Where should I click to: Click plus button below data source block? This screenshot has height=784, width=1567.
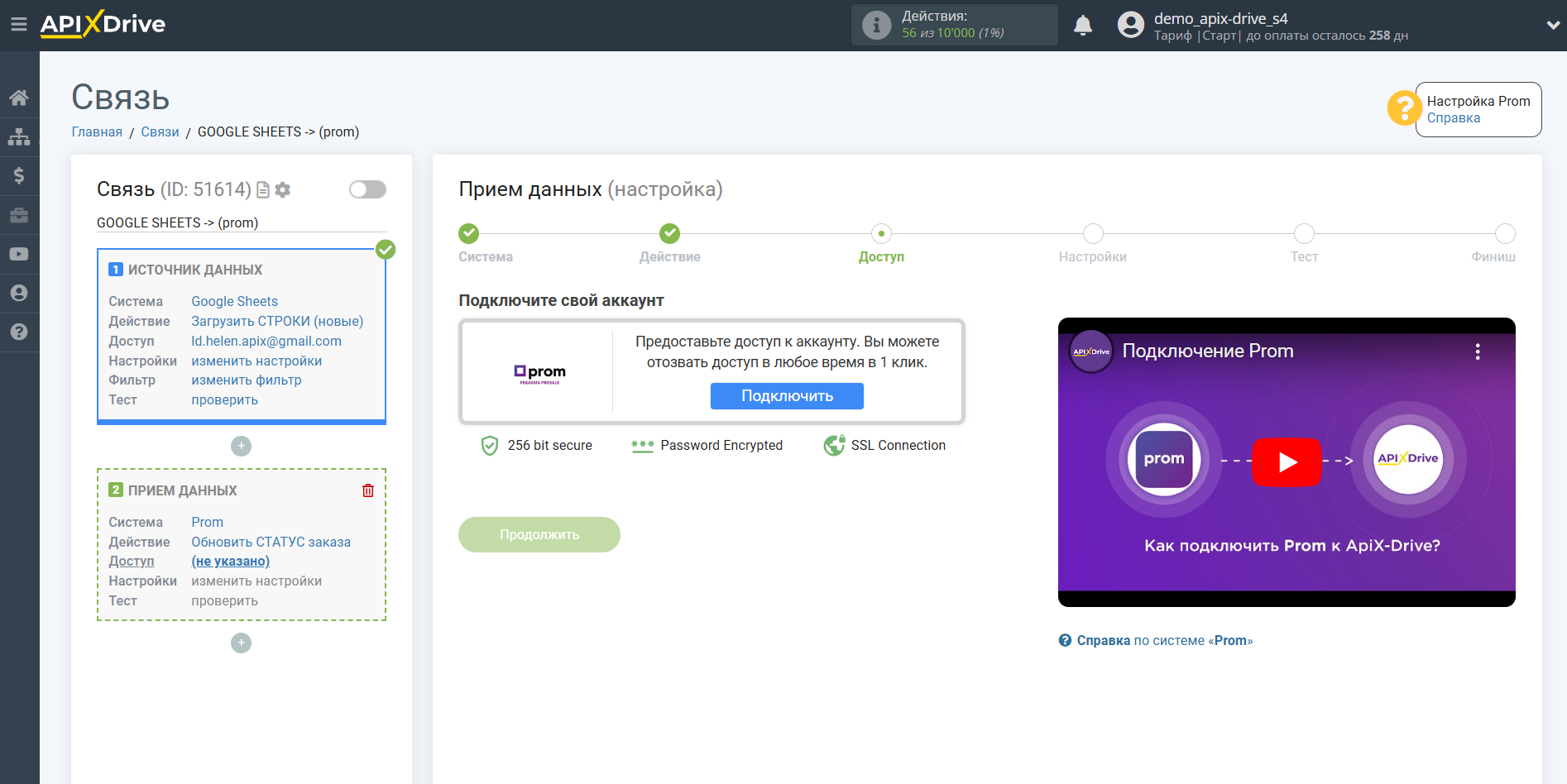click(241, 446)
